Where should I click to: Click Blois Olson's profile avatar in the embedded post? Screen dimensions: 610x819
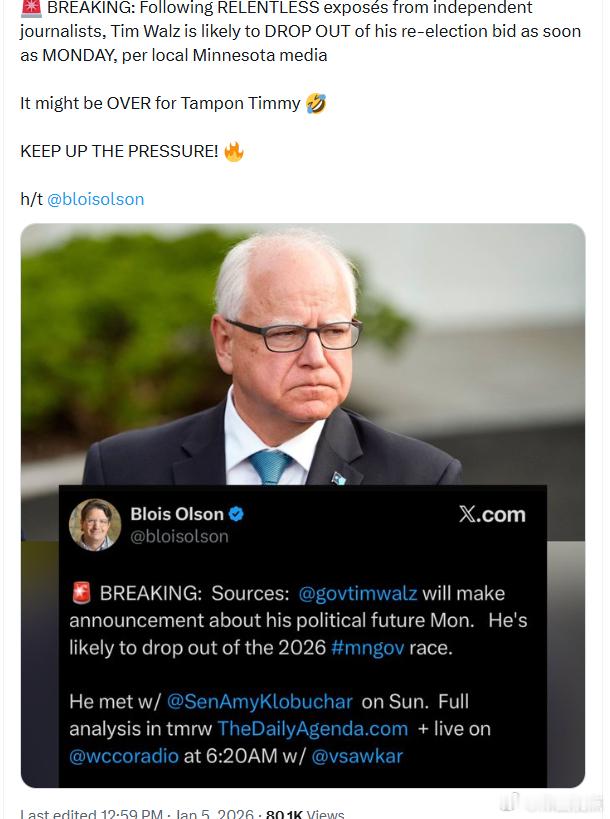[x=95, y=524]
